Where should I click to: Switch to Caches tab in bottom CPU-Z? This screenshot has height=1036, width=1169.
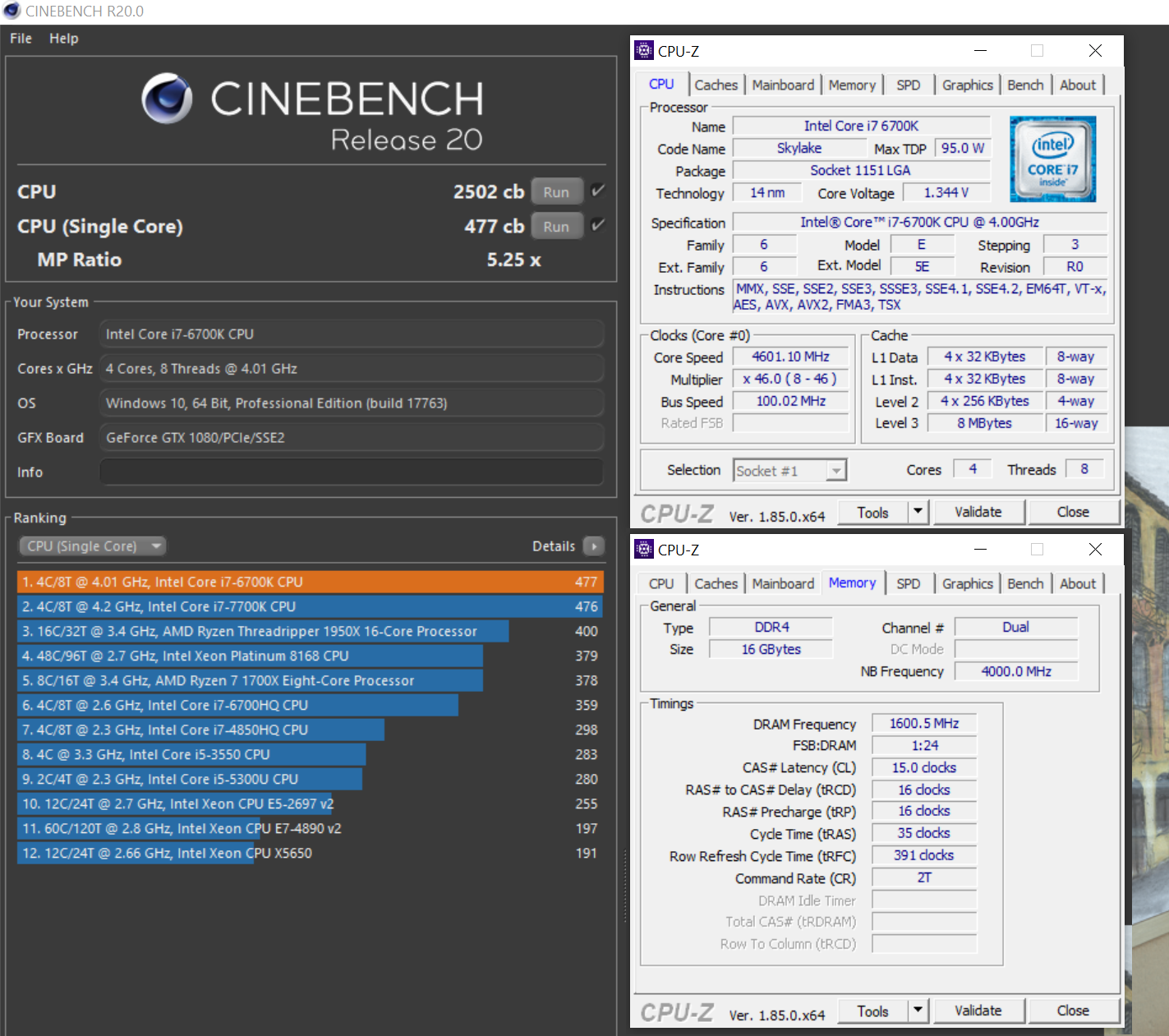point(716,584)
